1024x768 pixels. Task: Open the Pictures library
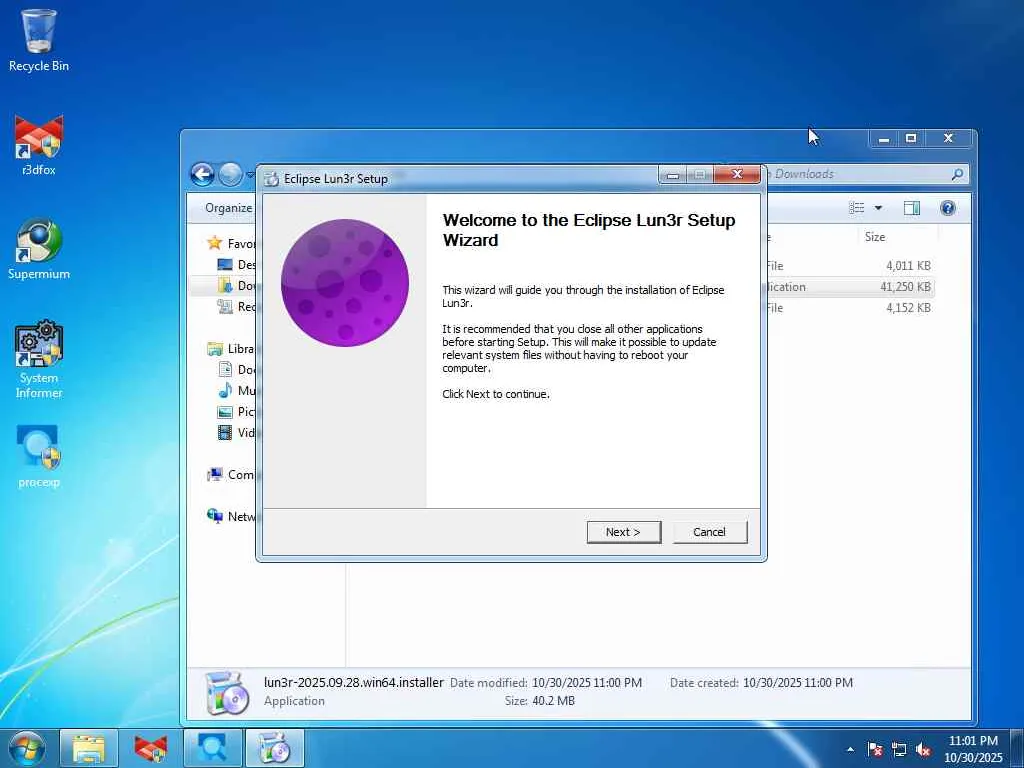click(236, 411)
